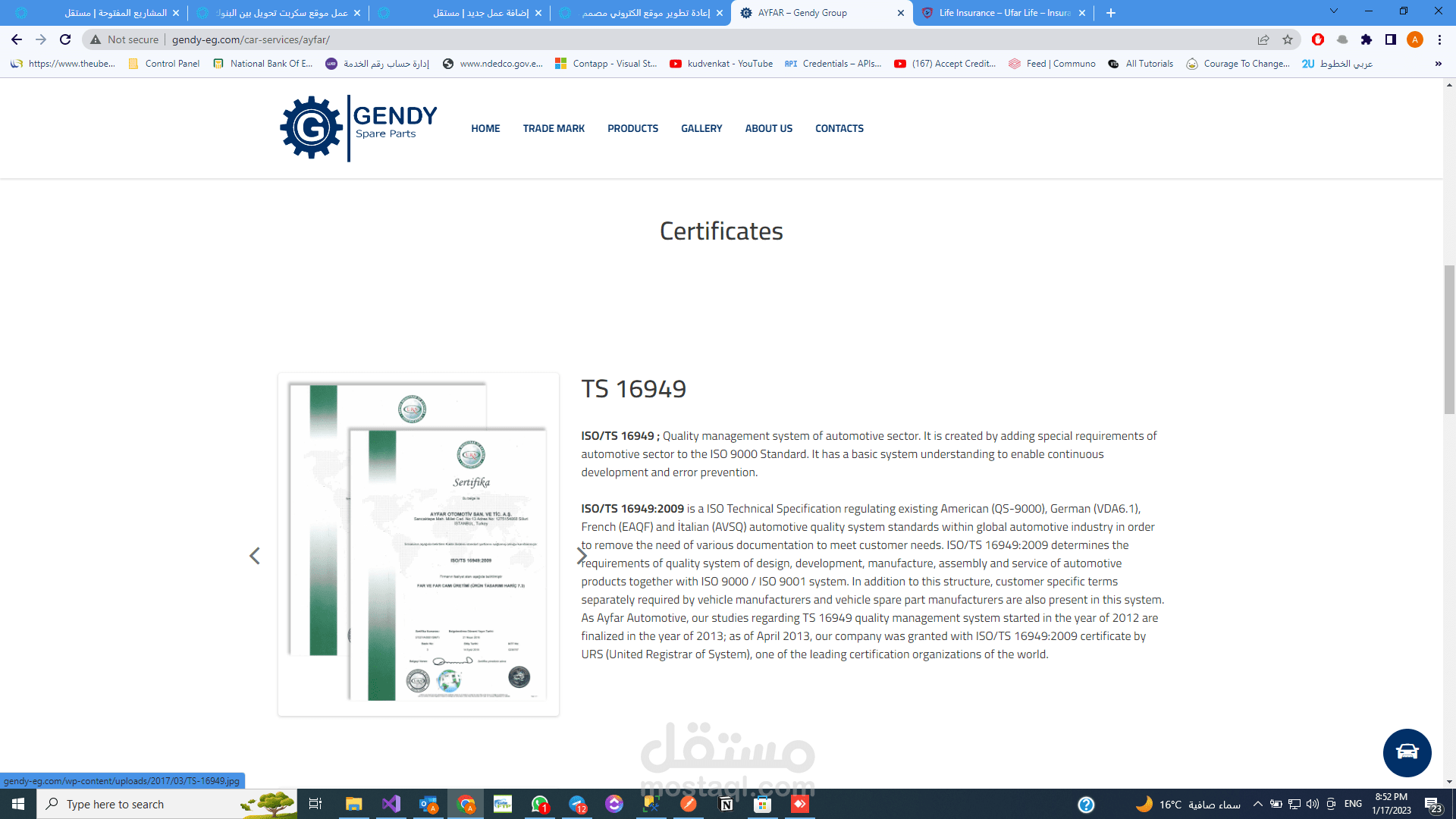1456x819 pixels.
Task: Click the Opera-style red extension icon
Action: click(x=1318, y=39)
